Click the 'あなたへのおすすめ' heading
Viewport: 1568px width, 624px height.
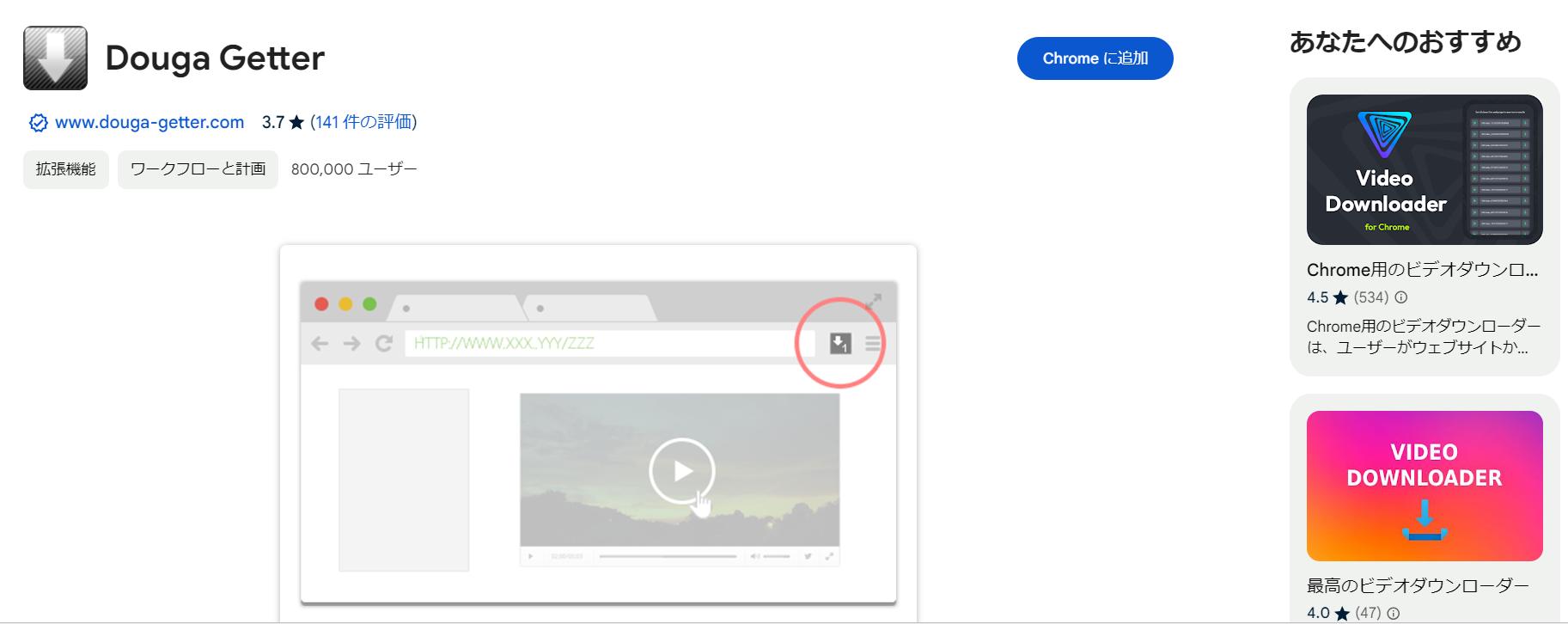pos(1406,41)
